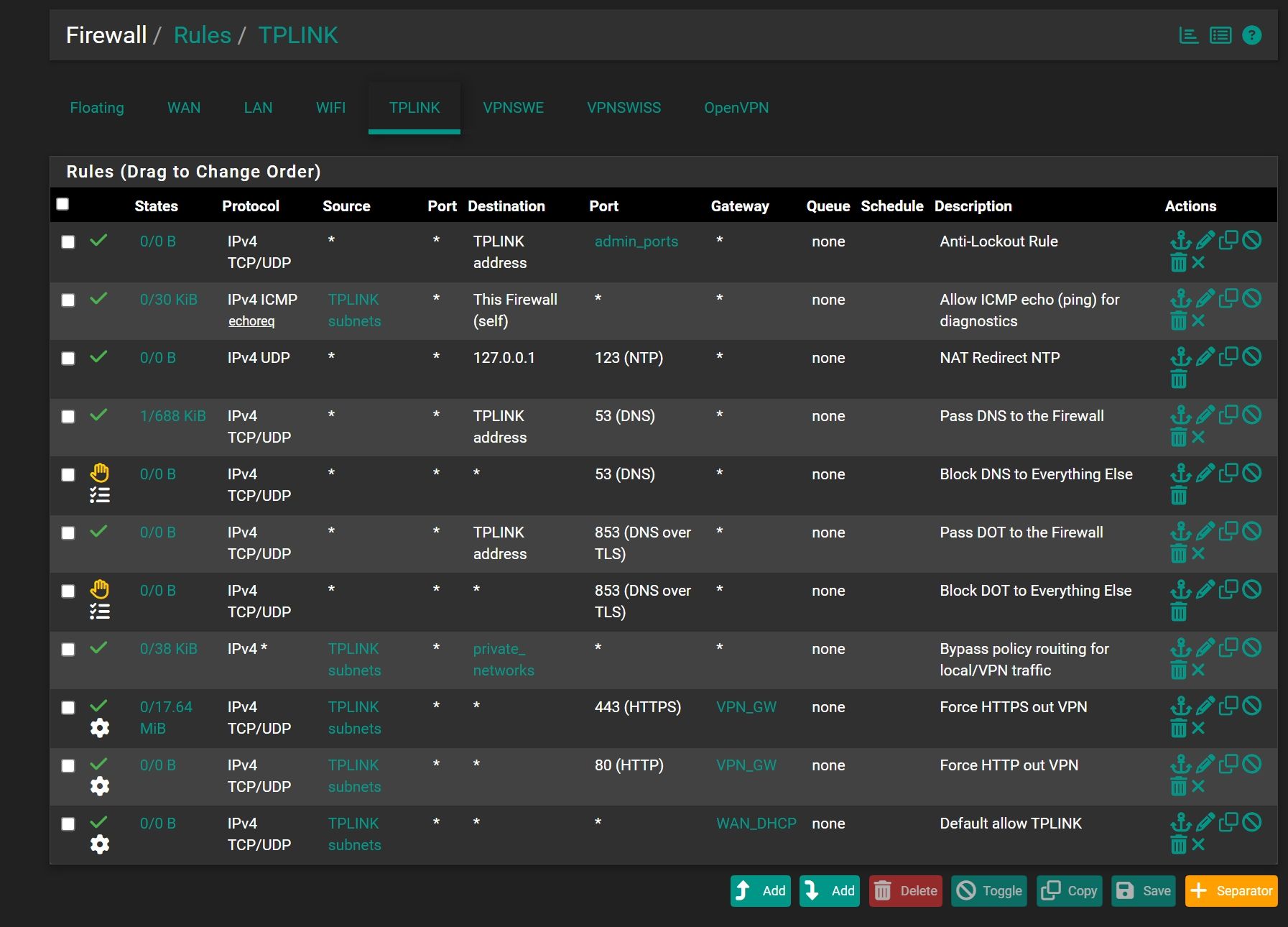Edit the NAT Redirect NTP rule
The width and height of the screenshot is (1288, 927).
[x=1205, y=356]
